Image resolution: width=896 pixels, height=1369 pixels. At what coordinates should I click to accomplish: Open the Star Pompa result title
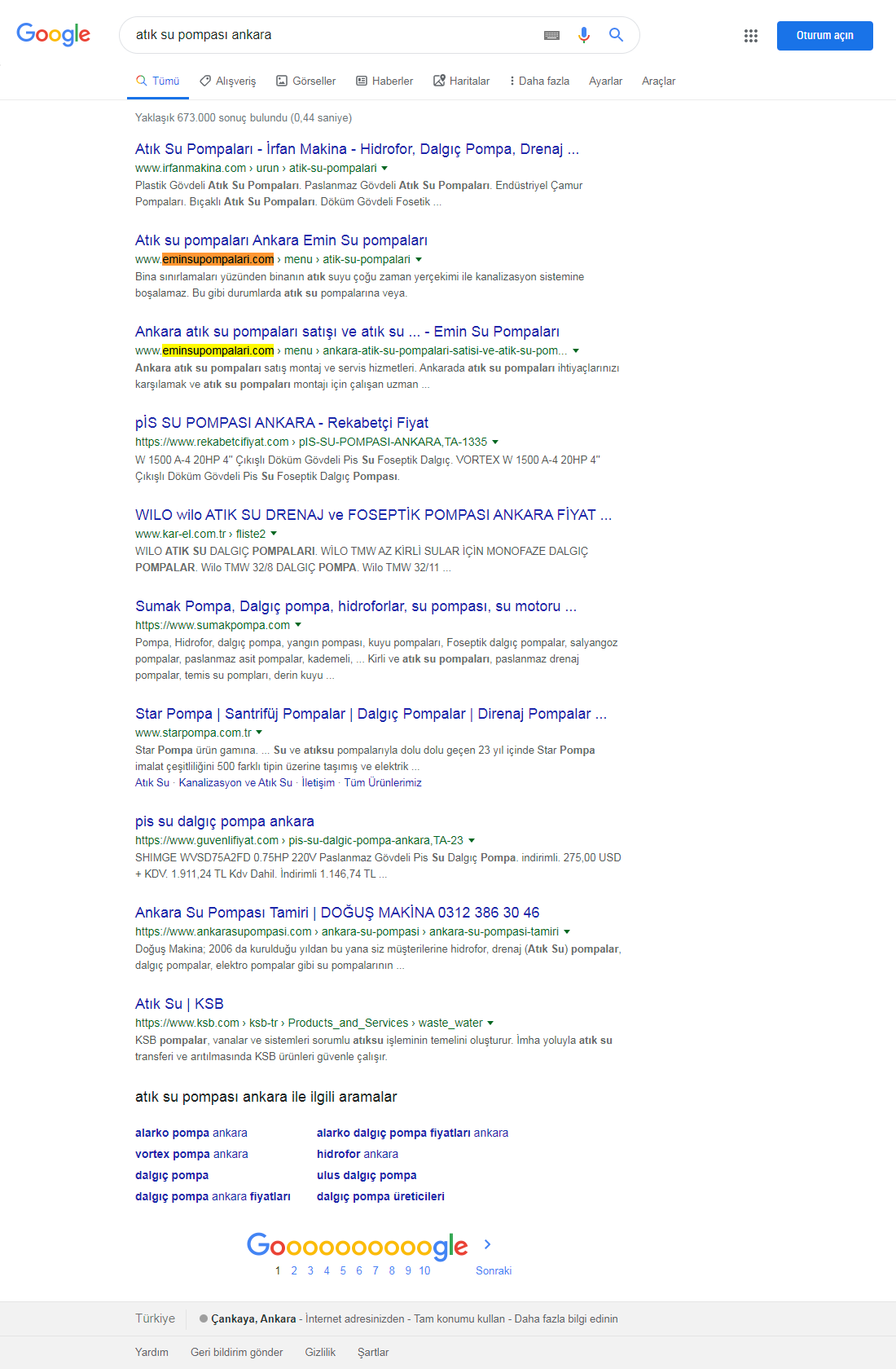click(x=371, y=714)
